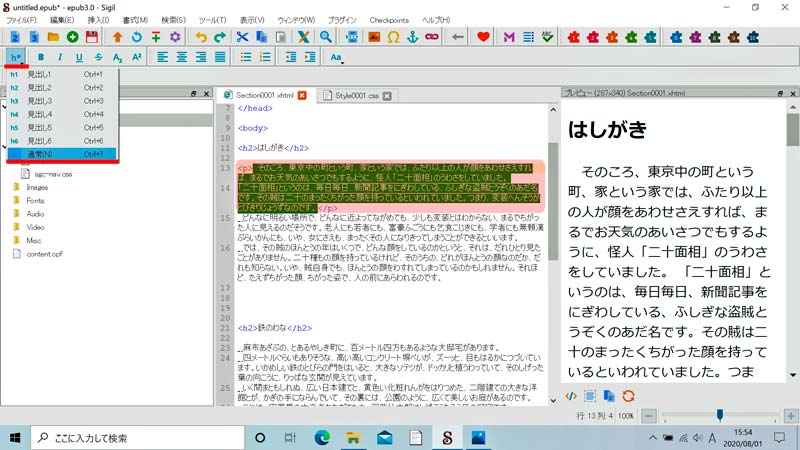Image resolution: width=800 pixels, height=450 pixels.
Task: Click the red heart Donate icon
Action: [x=483, y=37]
